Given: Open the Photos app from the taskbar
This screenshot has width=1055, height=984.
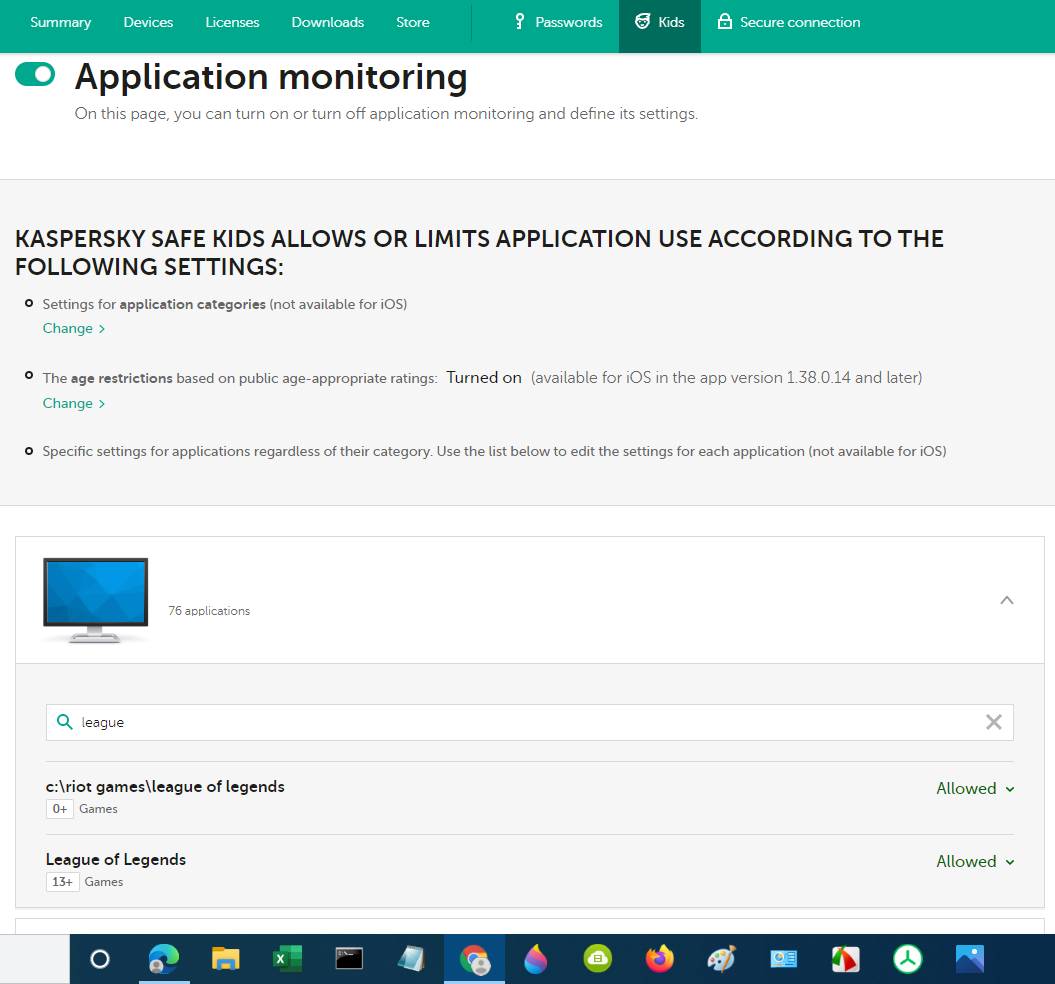Looking at the screenshot, I should pyautogui.click(x=970, y=959).
